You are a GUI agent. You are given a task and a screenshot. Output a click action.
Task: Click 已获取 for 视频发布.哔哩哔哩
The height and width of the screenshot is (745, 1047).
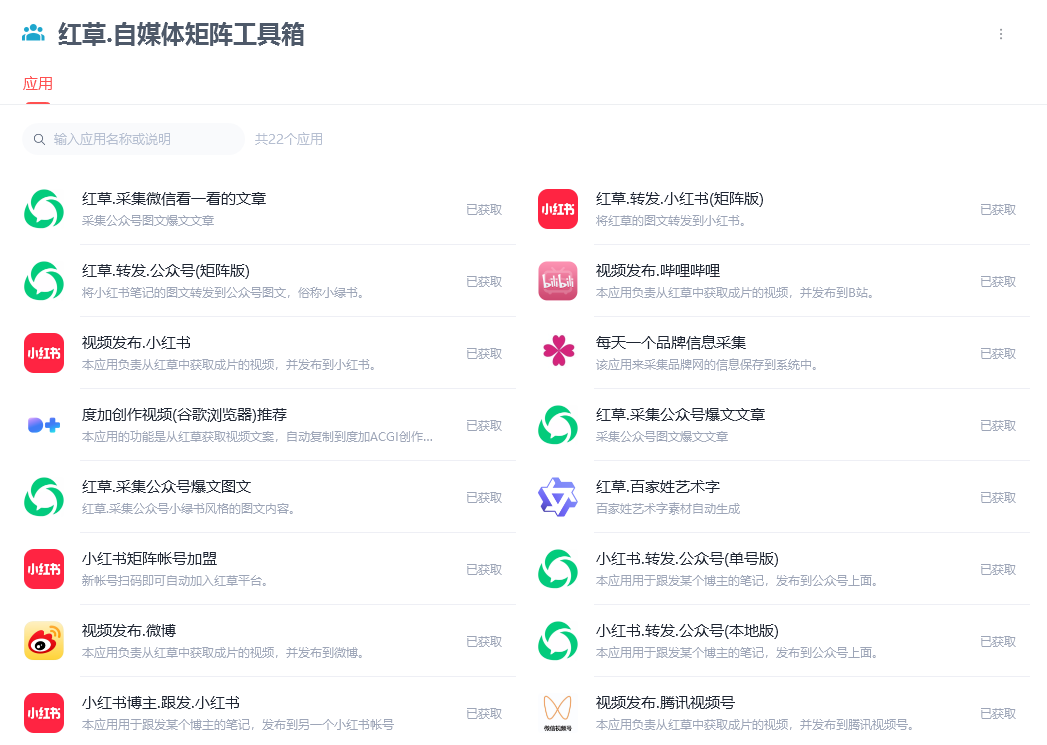[x=998, y=282]
